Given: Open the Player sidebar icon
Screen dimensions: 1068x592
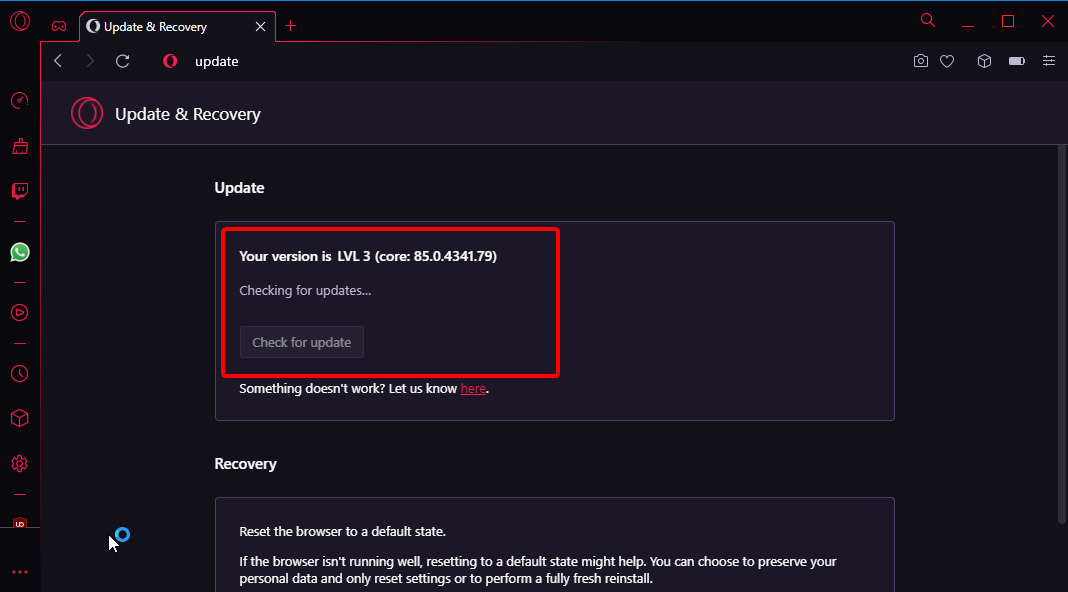Looking at the screenshot, I should click(20, 313).
